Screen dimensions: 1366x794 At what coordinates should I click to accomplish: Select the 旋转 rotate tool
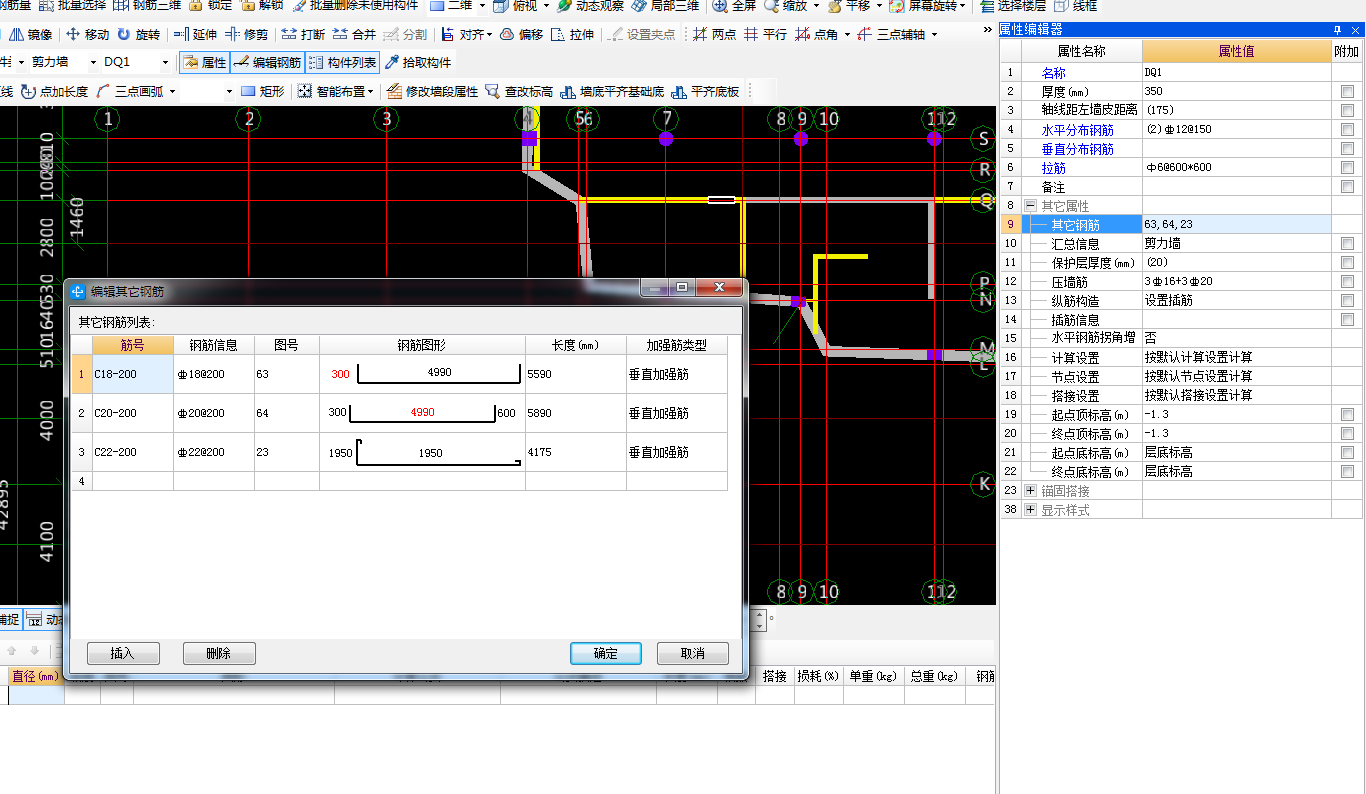(139, 34)
